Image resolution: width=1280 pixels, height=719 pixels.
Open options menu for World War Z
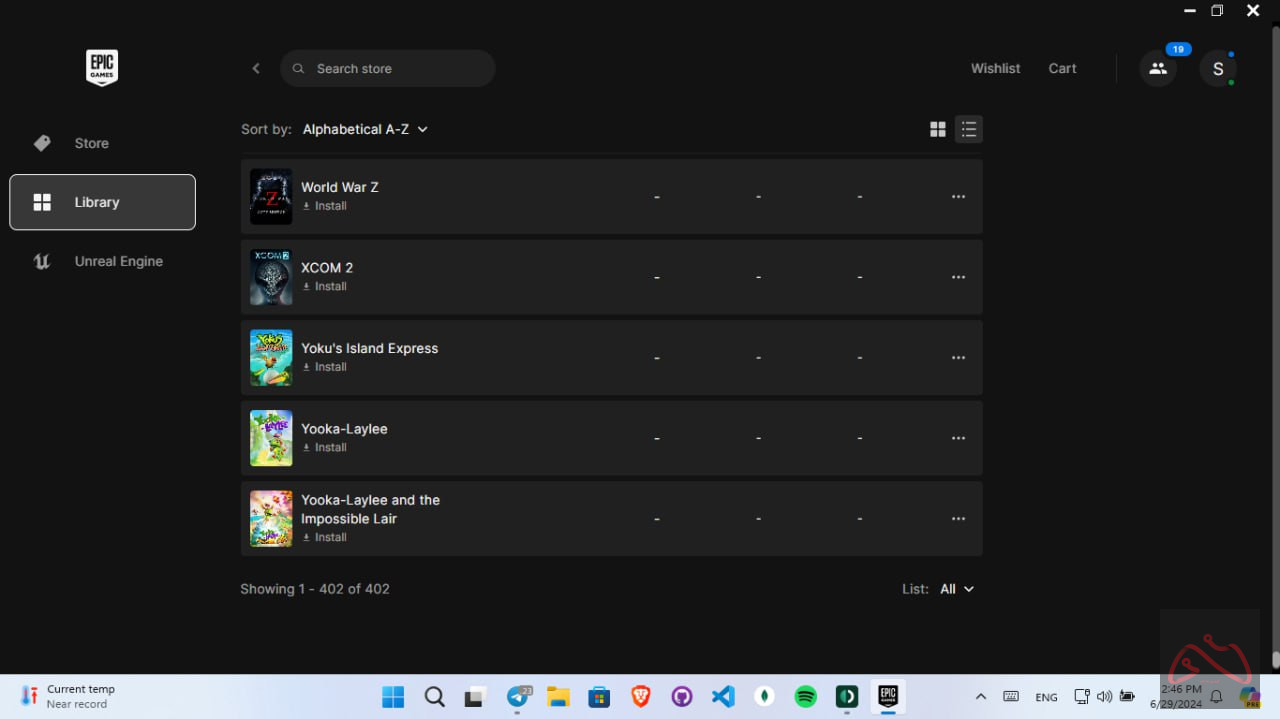click(958, 197)
